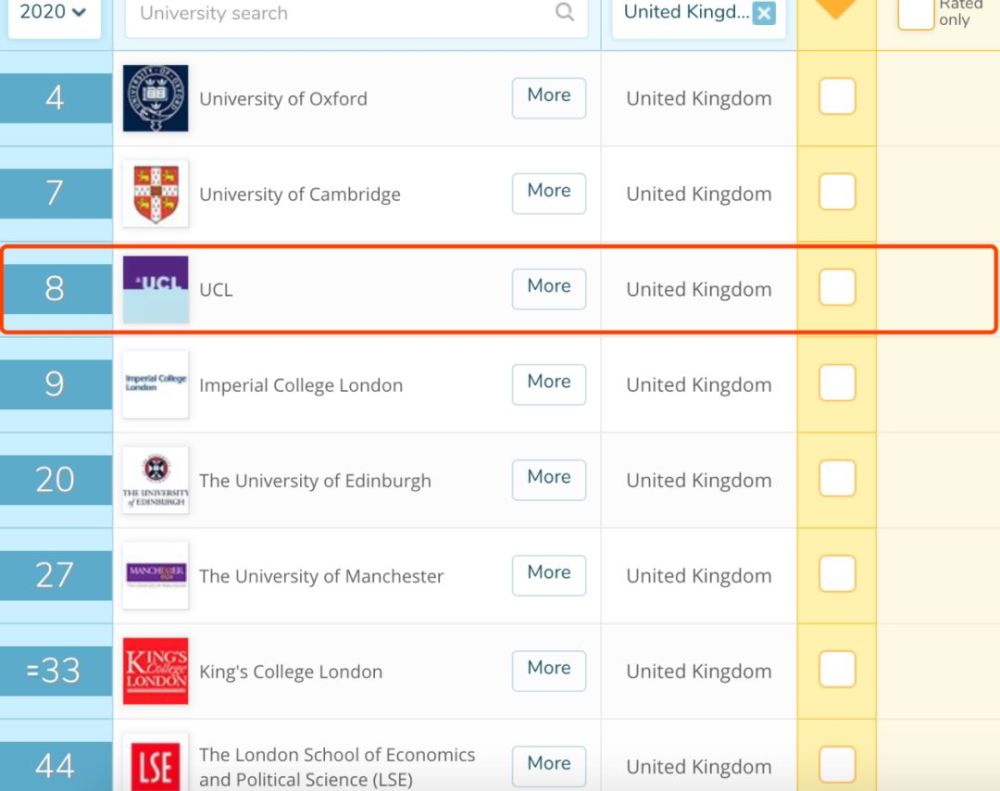The height and width of the screenshot is (791, 1000).
Task: Open the 2020 year dropdown
Action: 53,12
